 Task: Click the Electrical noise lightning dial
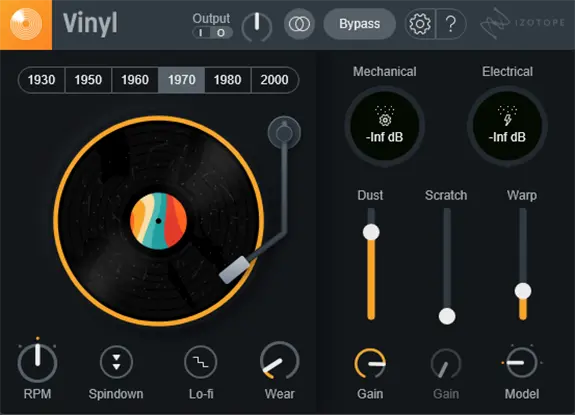click(508, 126)
